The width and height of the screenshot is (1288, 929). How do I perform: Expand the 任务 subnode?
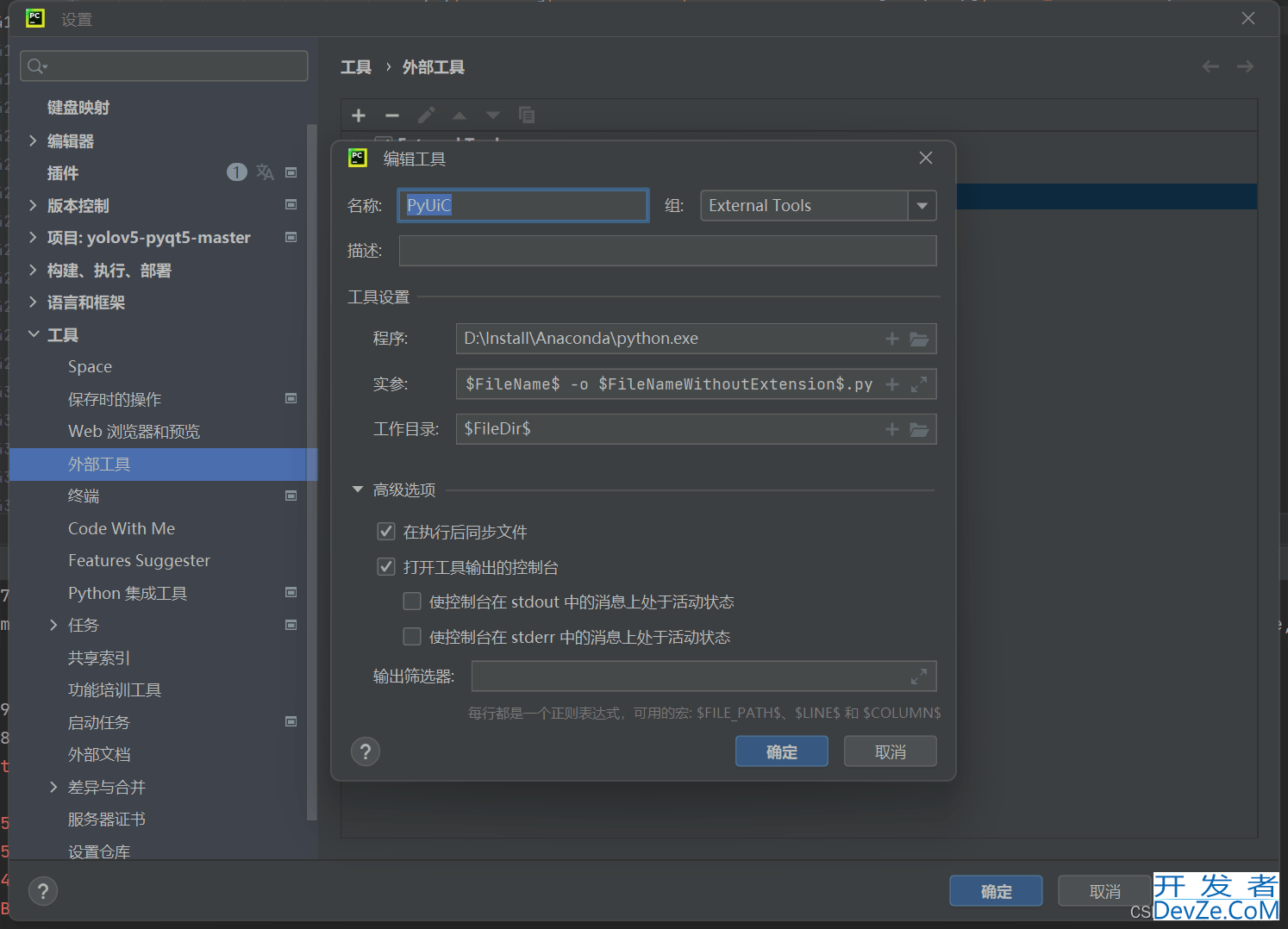(x=53, y=625)
